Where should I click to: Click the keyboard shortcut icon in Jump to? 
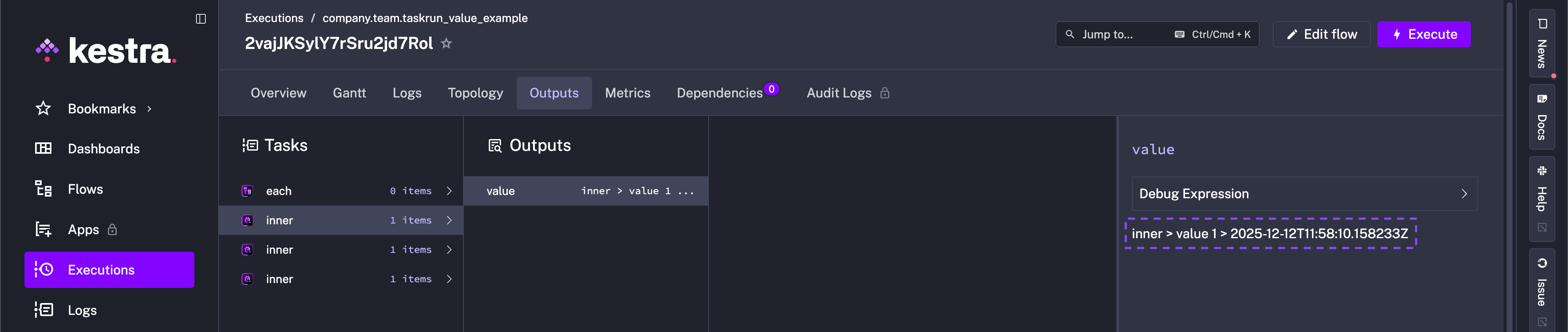(x=1180, y=34)
